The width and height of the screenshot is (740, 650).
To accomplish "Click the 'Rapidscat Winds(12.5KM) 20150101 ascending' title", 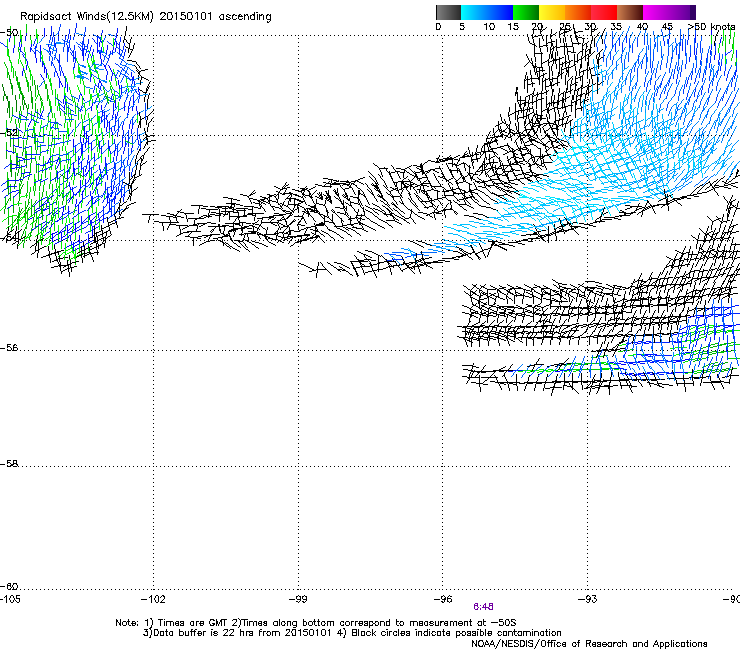I will 146,17.
